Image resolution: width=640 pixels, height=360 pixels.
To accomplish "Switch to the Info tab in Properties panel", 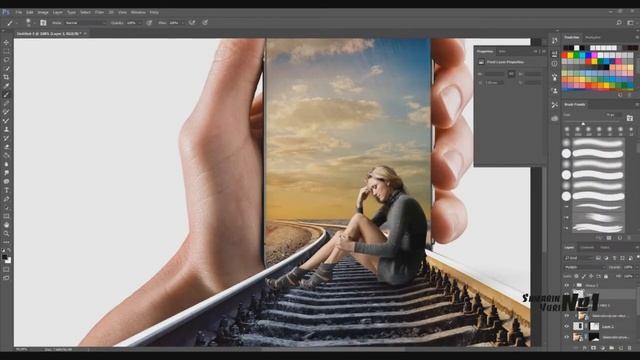I will 502,51.
